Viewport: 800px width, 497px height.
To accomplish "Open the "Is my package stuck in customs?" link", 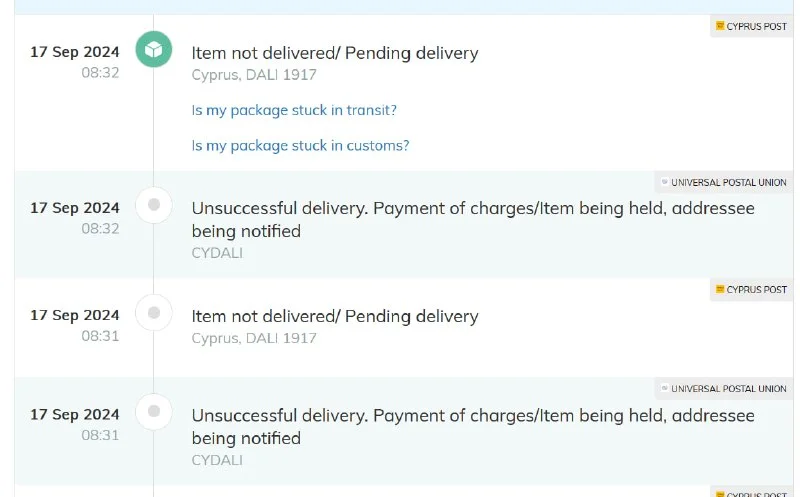I will click(x=300, y=146).
